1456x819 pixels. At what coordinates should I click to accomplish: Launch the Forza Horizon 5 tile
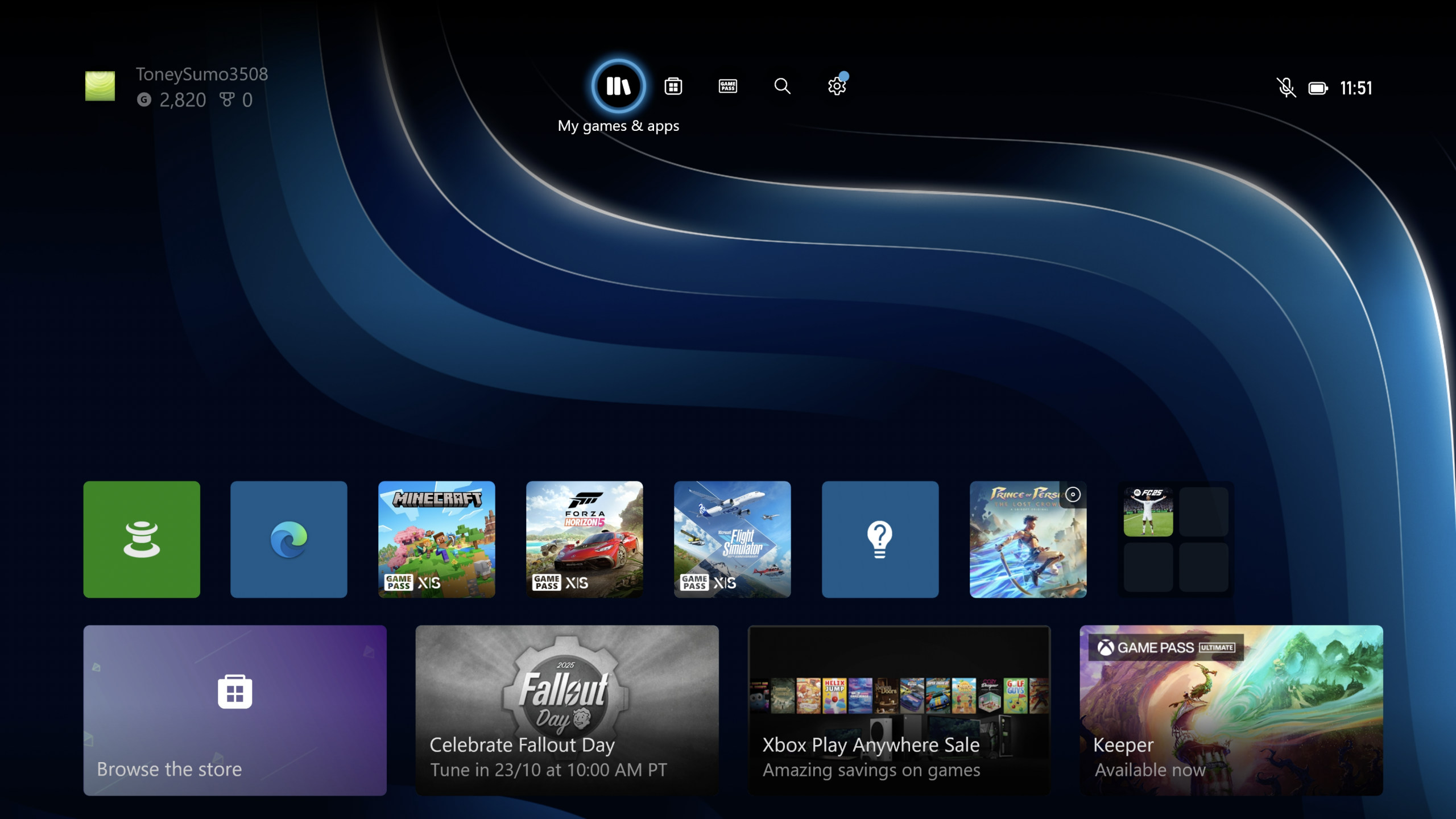tap(585, 539)
